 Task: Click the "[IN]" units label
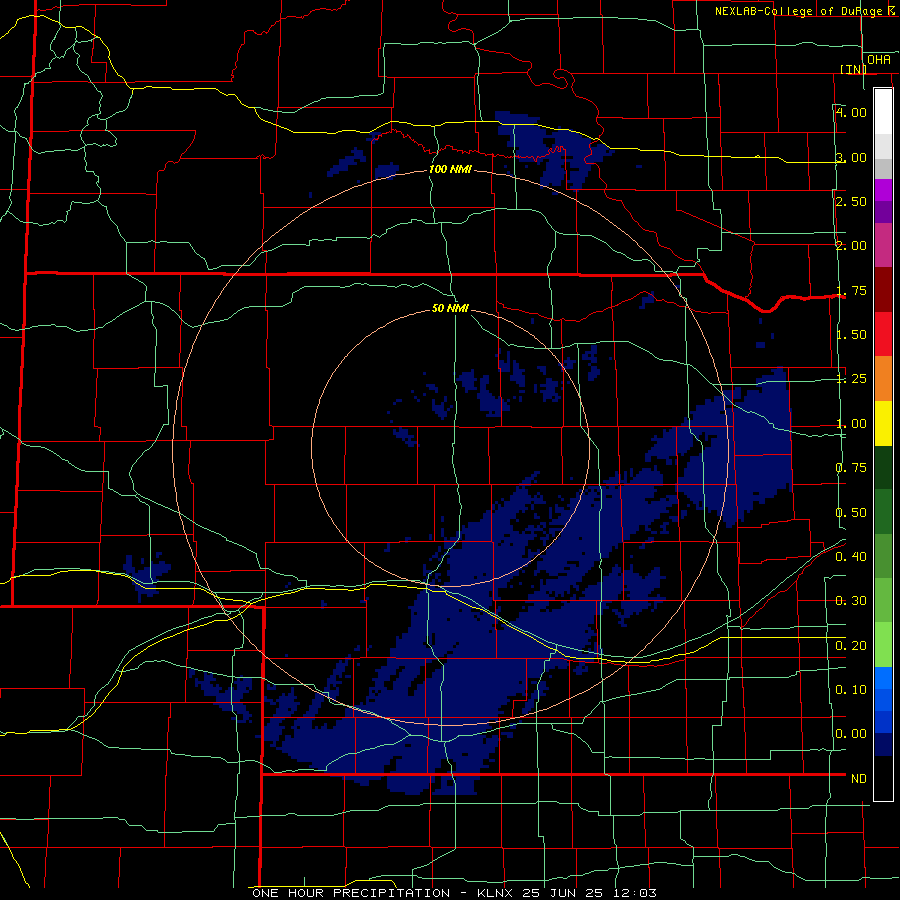(x=853, y=69)
